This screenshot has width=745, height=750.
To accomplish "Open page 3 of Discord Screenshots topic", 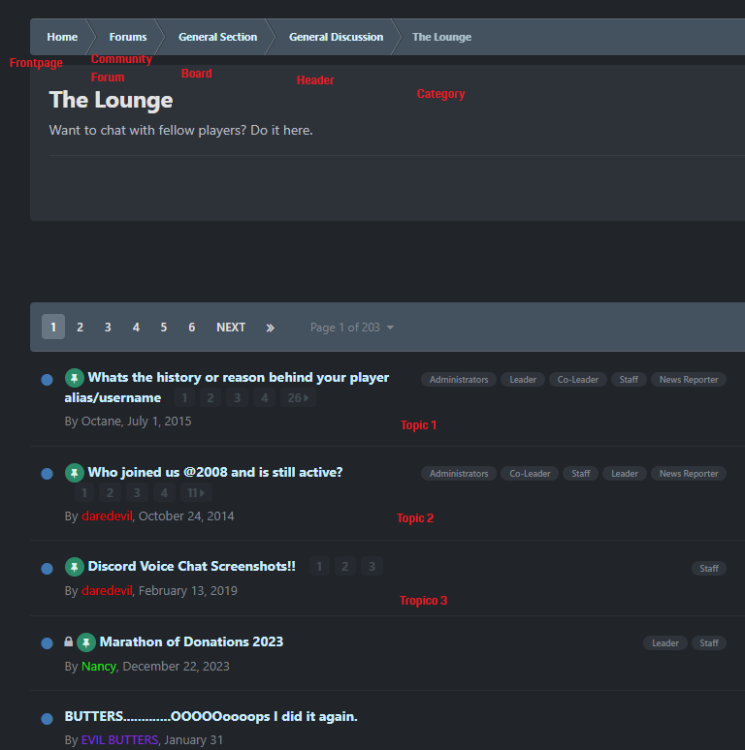I will [x=372, y=567].
